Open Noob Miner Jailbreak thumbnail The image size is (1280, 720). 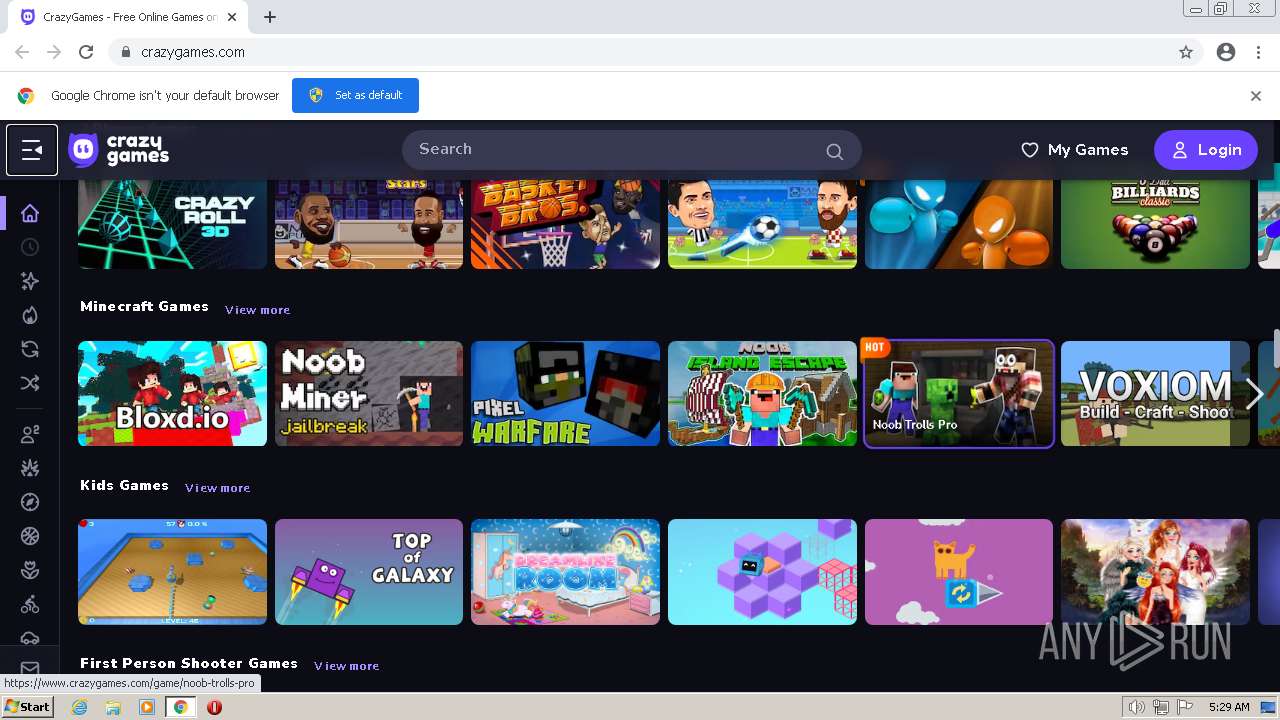click(x=369, y=393)
